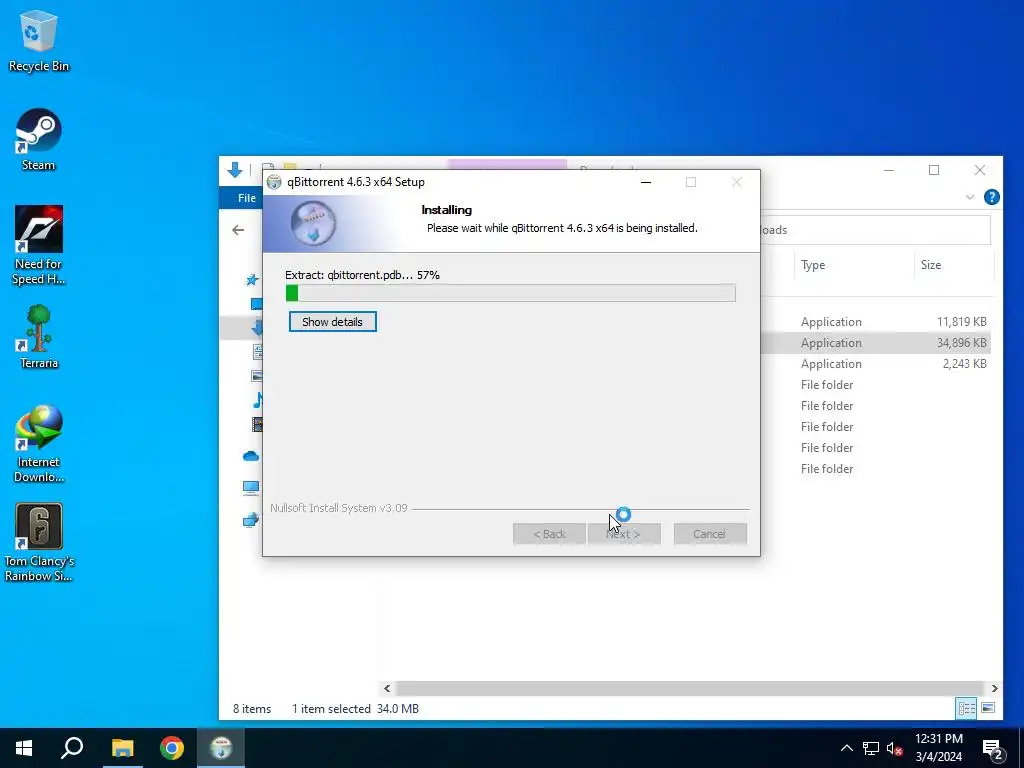
Task: Select Quick access star in Explorer sidebar
Action: pyautogui.click(x=252, y=280)
